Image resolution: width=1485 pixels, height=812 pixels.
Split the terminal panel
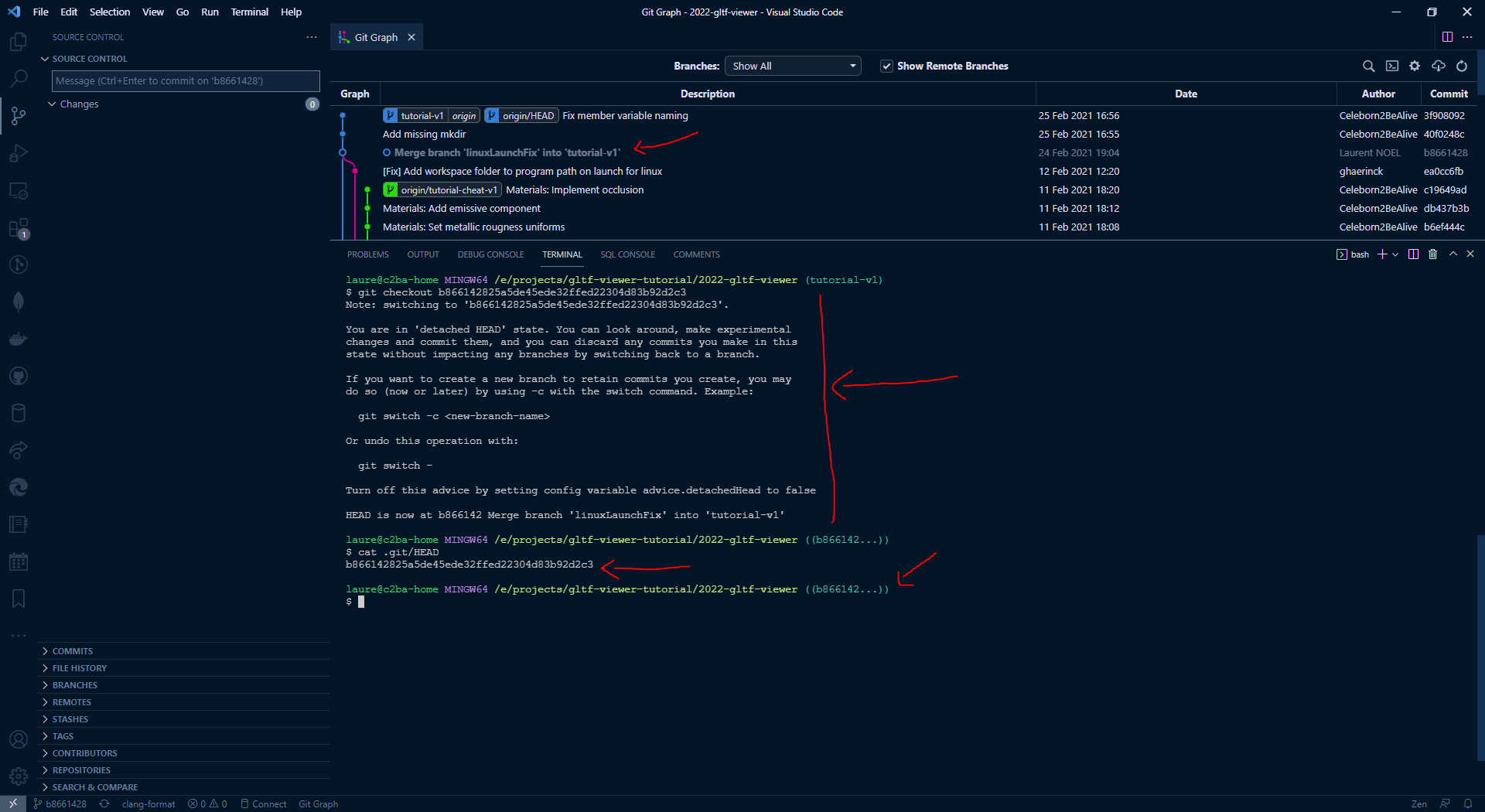pyautogui.click(x=1413, y=254)
